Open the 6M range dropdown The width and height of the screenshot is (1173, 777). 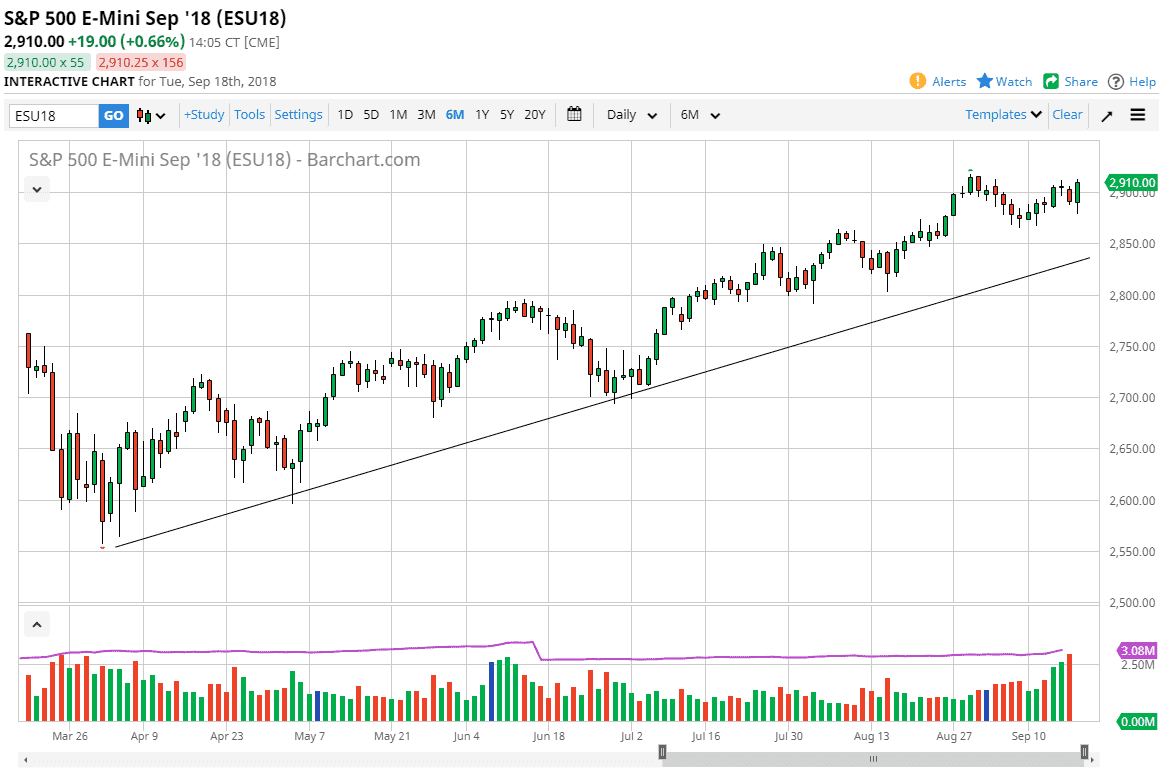coord(699,115)
